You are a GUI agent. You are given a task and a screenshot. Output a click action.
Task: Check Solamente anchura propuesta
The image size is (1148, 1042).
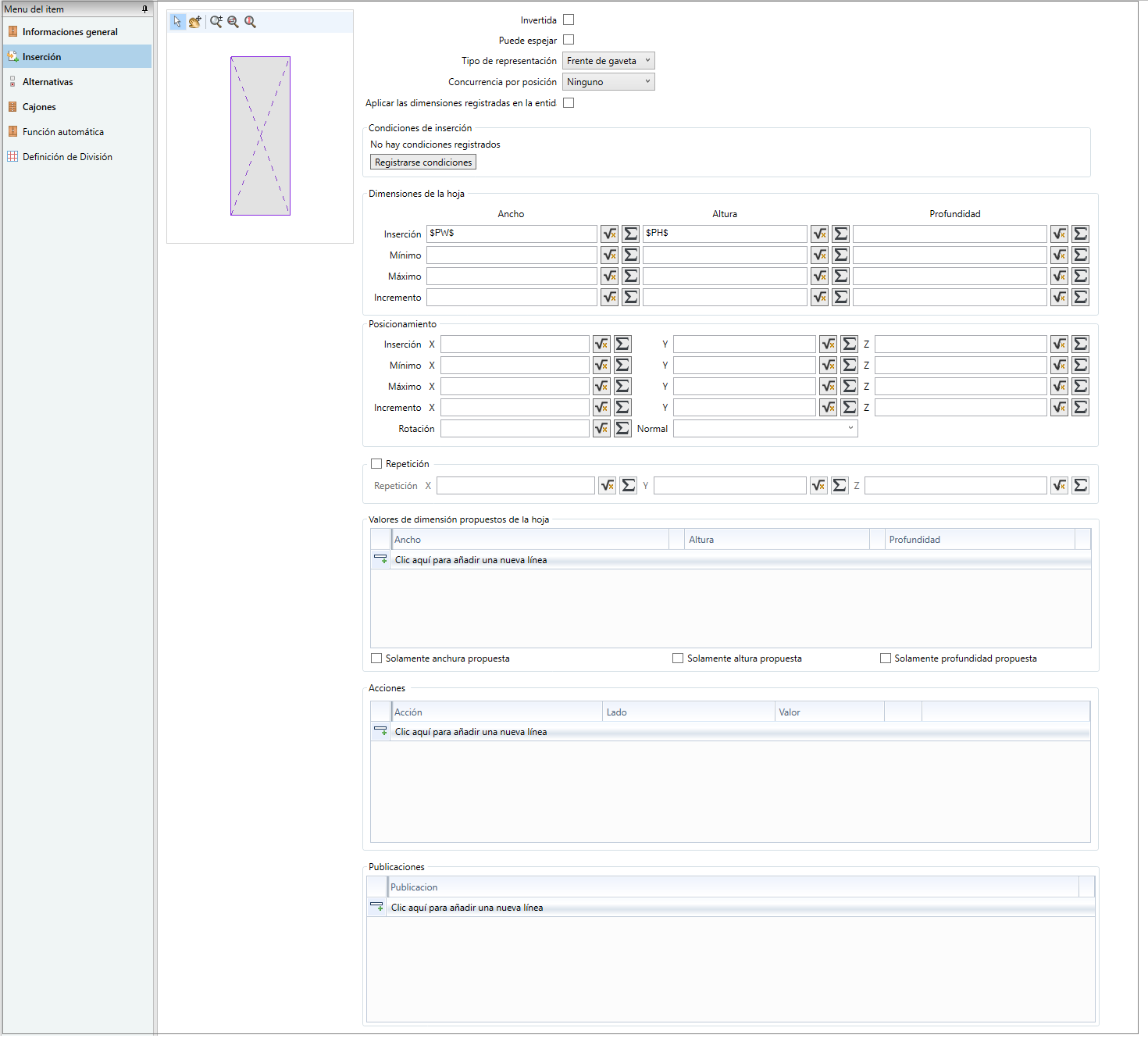coord(376,658)
